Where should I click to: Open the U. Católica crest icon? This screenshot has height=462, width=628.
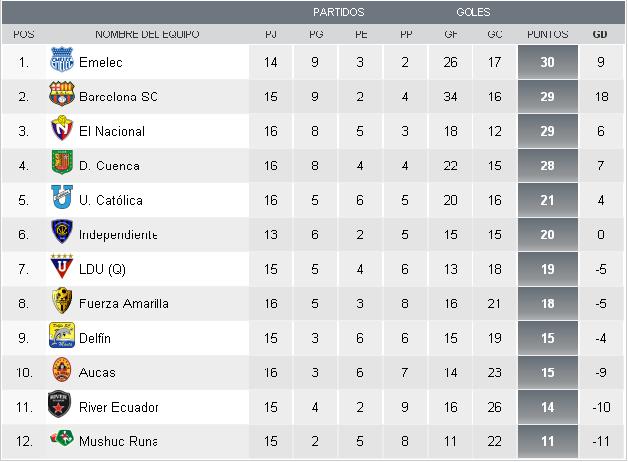(62, 200)
